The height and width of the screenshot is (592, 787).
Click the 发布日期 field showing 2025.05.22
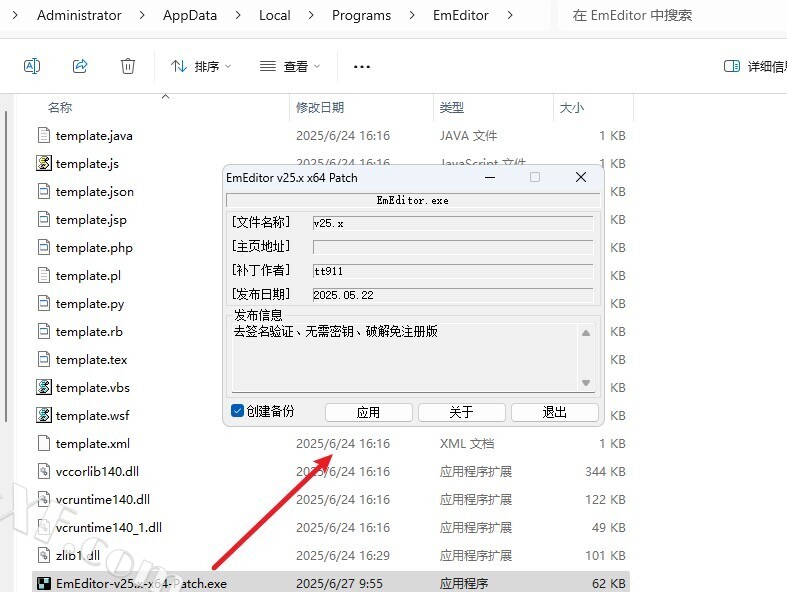click(453, 295)
